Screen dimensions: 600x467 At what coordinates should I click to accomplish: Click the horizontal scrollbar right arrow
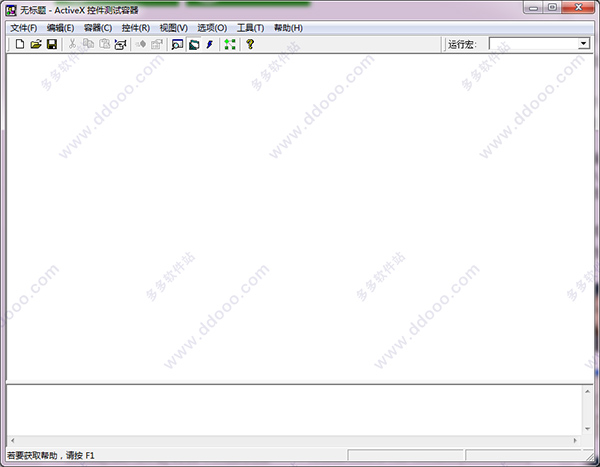[x=575, y=441]
